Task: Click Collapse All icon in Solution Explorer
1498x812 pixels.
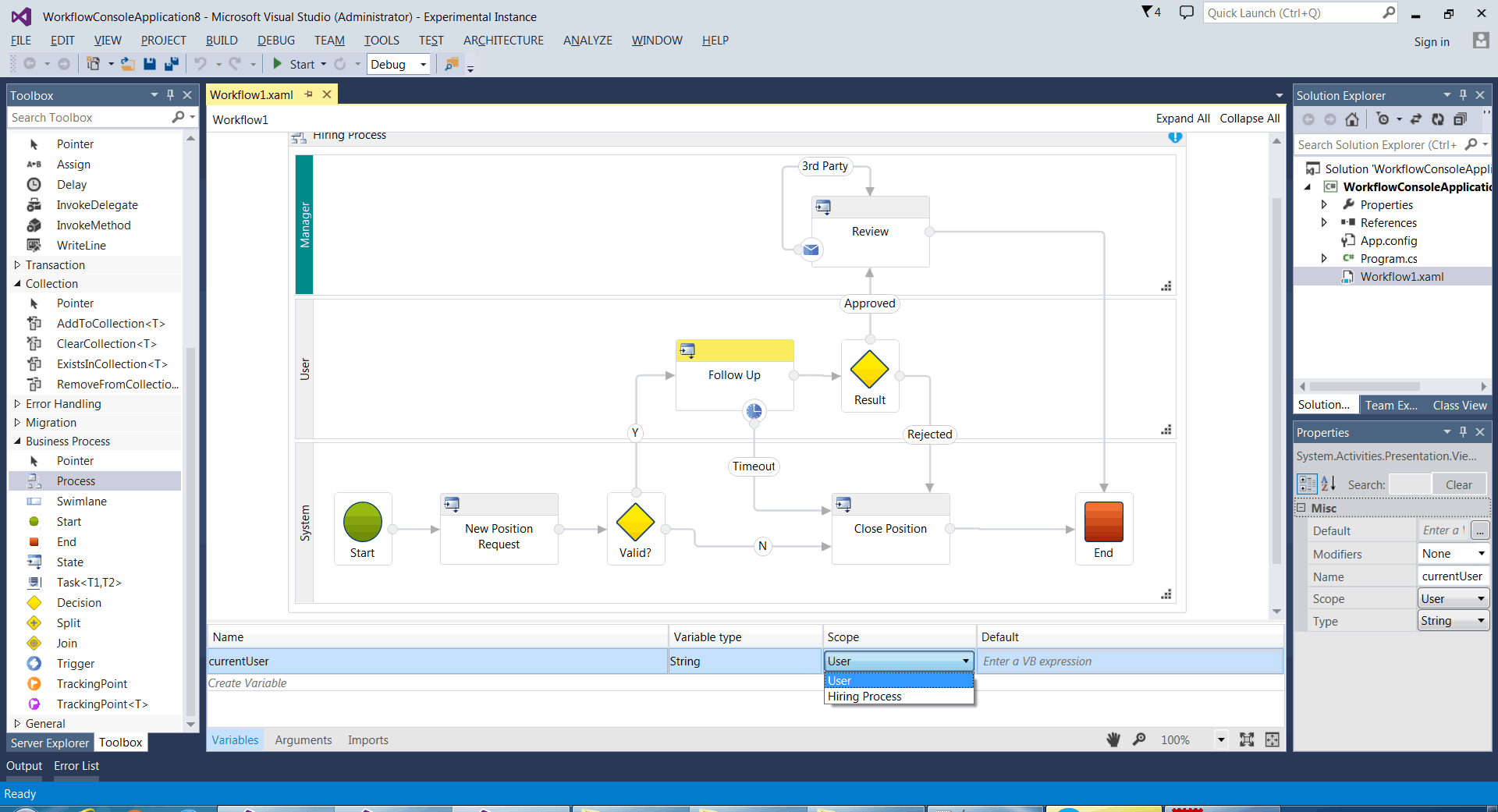Action: click(1460, 119)
